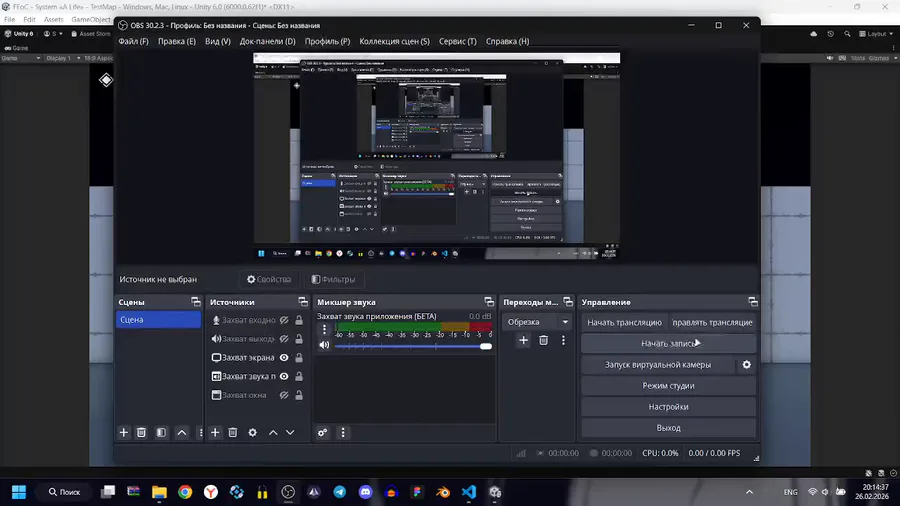Click the Режим студии button
Image resolution: width=900 pixels, height=506 pixels.
coord(668,386)
